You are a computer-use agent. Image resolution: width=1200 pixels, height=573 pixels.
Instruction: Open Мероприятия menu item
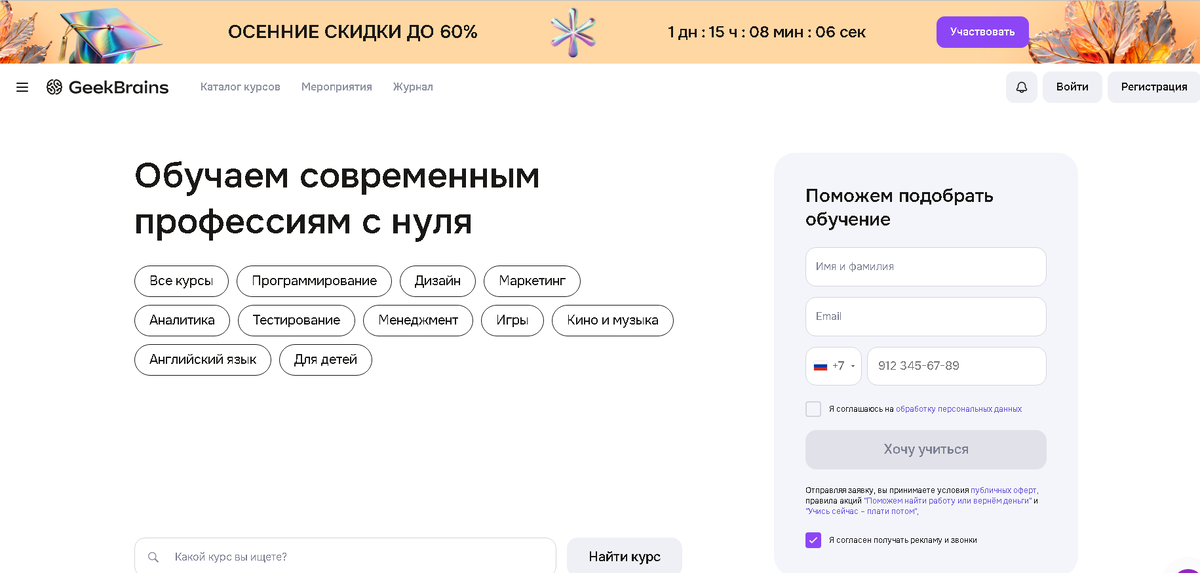point(336,87)
